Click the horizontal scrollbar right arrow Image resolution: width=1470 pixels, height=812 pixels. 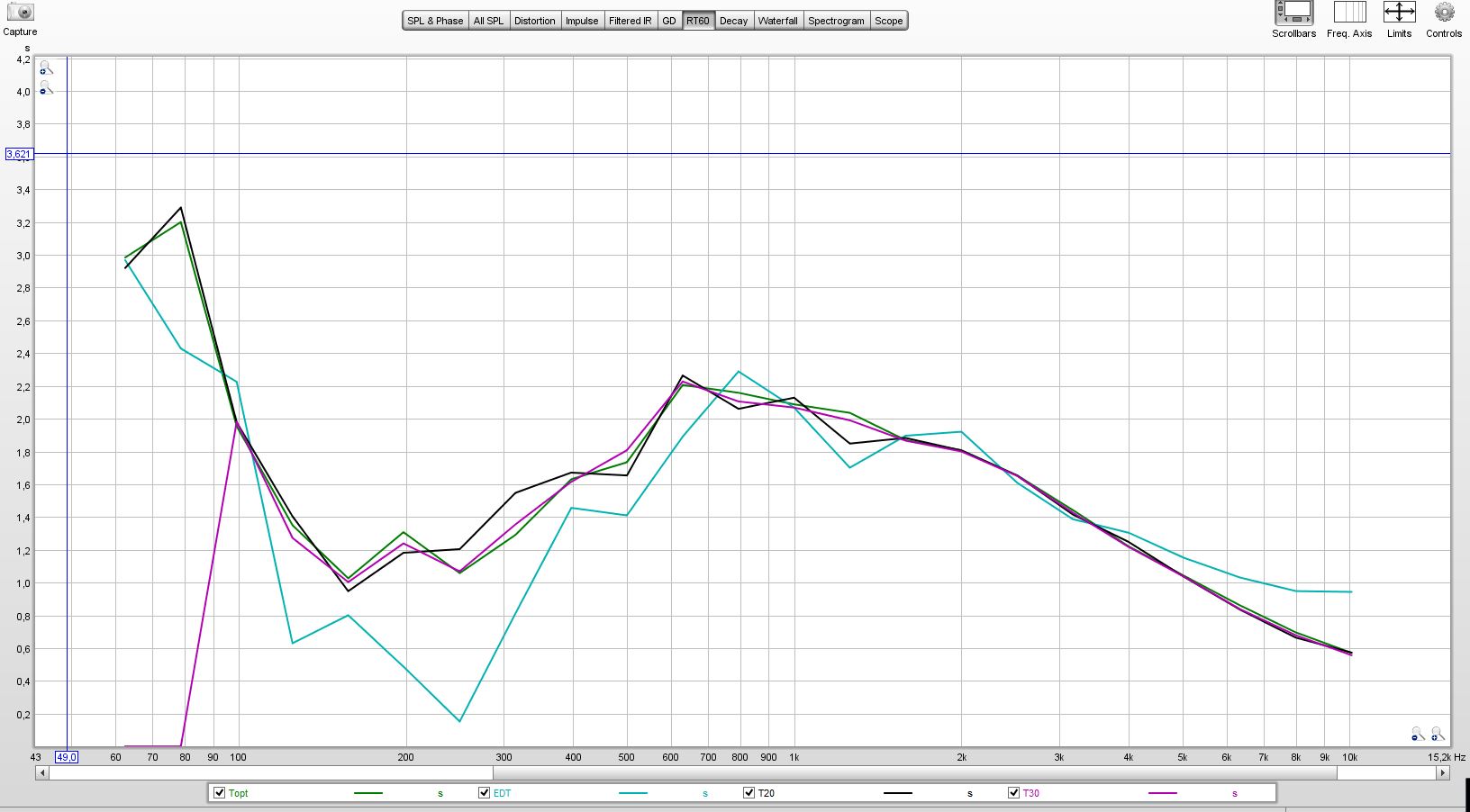coord(1442,772)
